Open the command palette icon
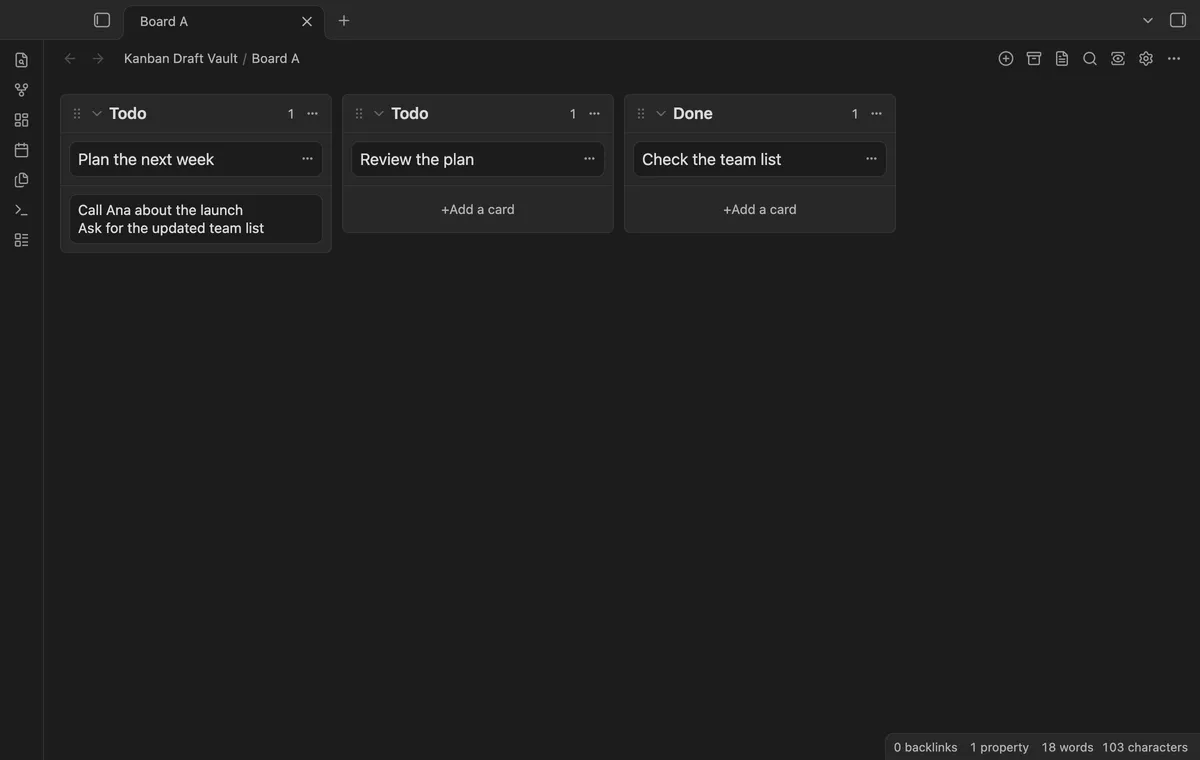This screenshot has width=1200, height=760. tap(21, 210)
